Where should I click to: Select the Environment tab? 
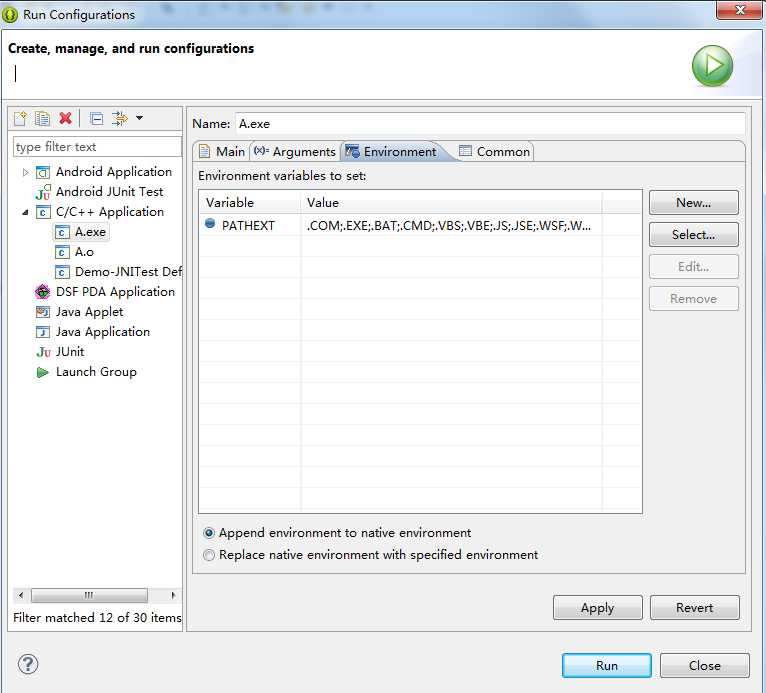pos(391,152)
